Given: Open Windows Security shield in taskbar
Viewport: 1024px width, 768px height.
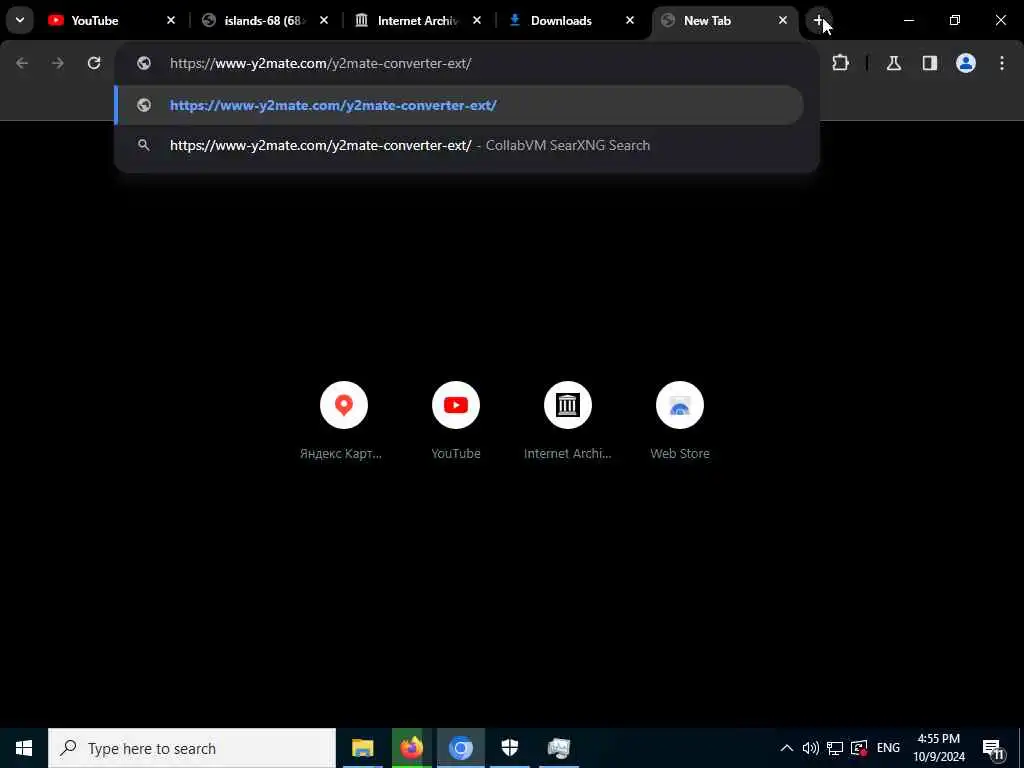Looking at the screenshot, I should coord(509,748).
